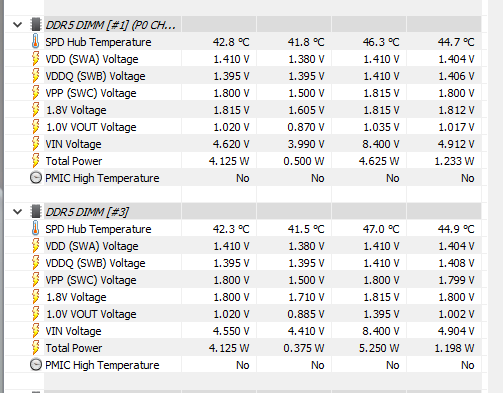This screenshot has width=503, height=393.
Task: Click lightning icon for DIMM #1 VDD (SWA) Voltage
Action: 35,59
